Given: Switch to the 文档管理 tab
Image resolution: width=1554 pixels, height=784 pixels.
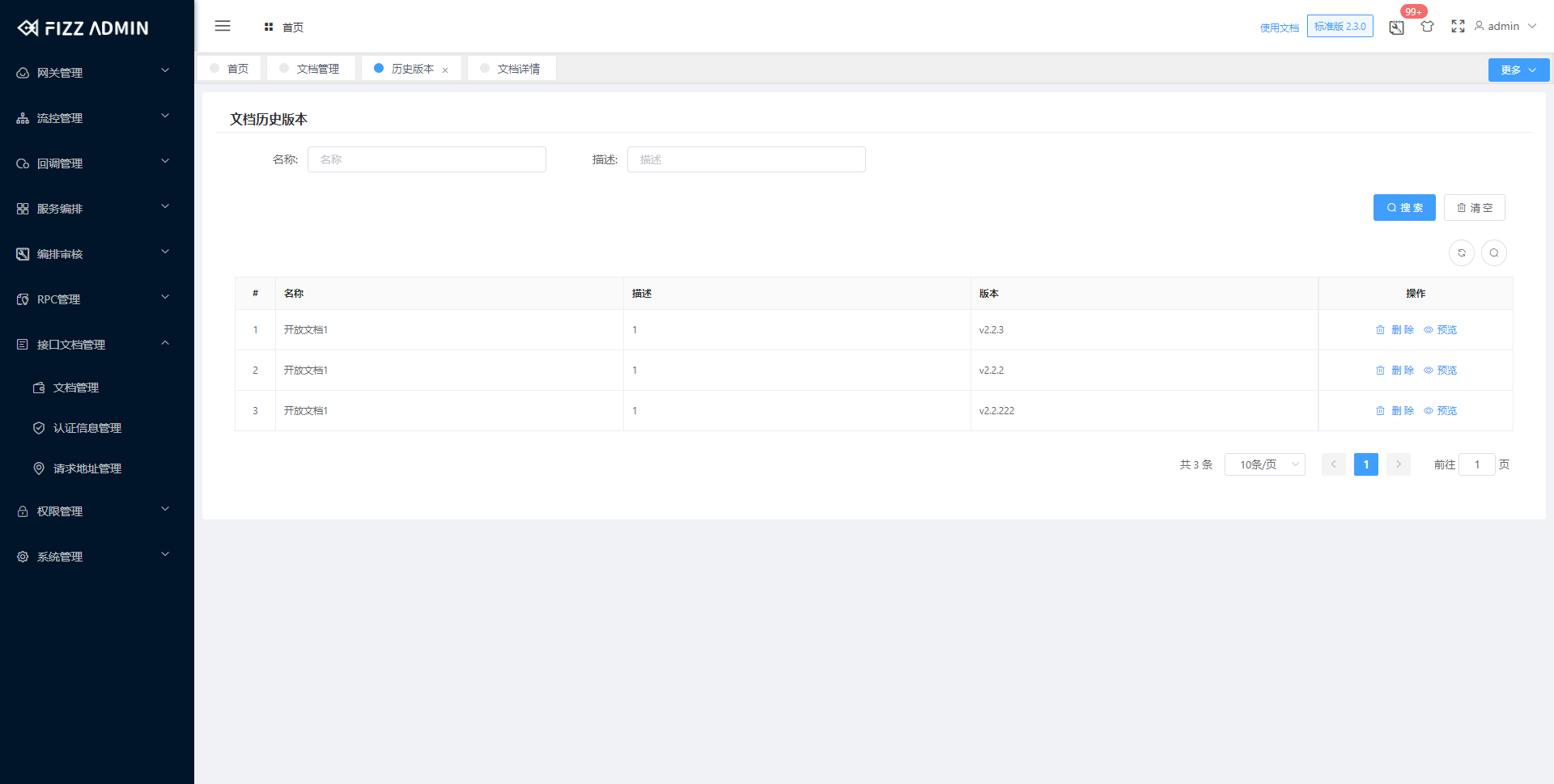Looking at the screenshot, I should 317,68.
